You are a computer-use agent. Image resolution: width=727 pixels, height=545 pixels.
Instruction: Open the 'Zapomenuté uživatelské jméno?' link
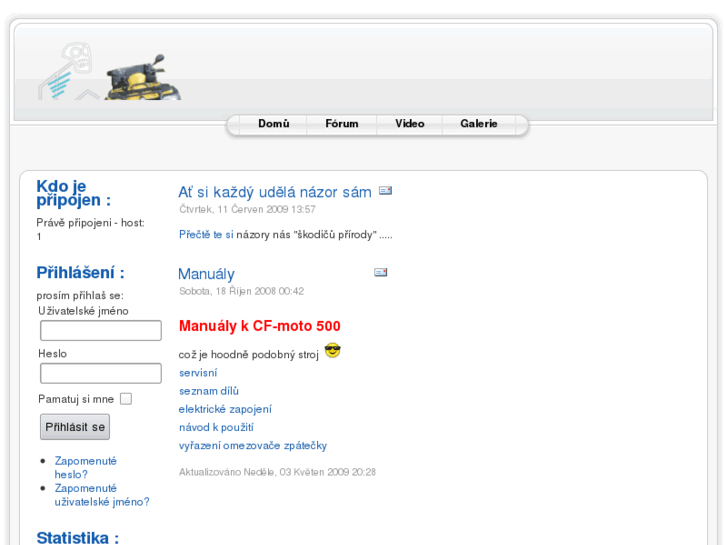(102, 495)
